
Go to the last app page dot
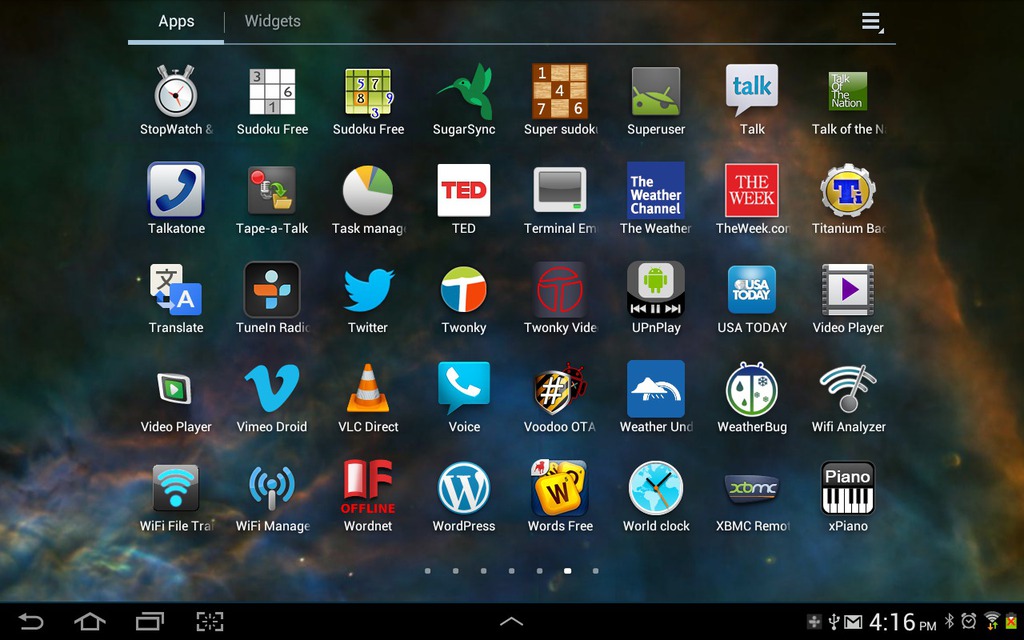click(596, 571)
